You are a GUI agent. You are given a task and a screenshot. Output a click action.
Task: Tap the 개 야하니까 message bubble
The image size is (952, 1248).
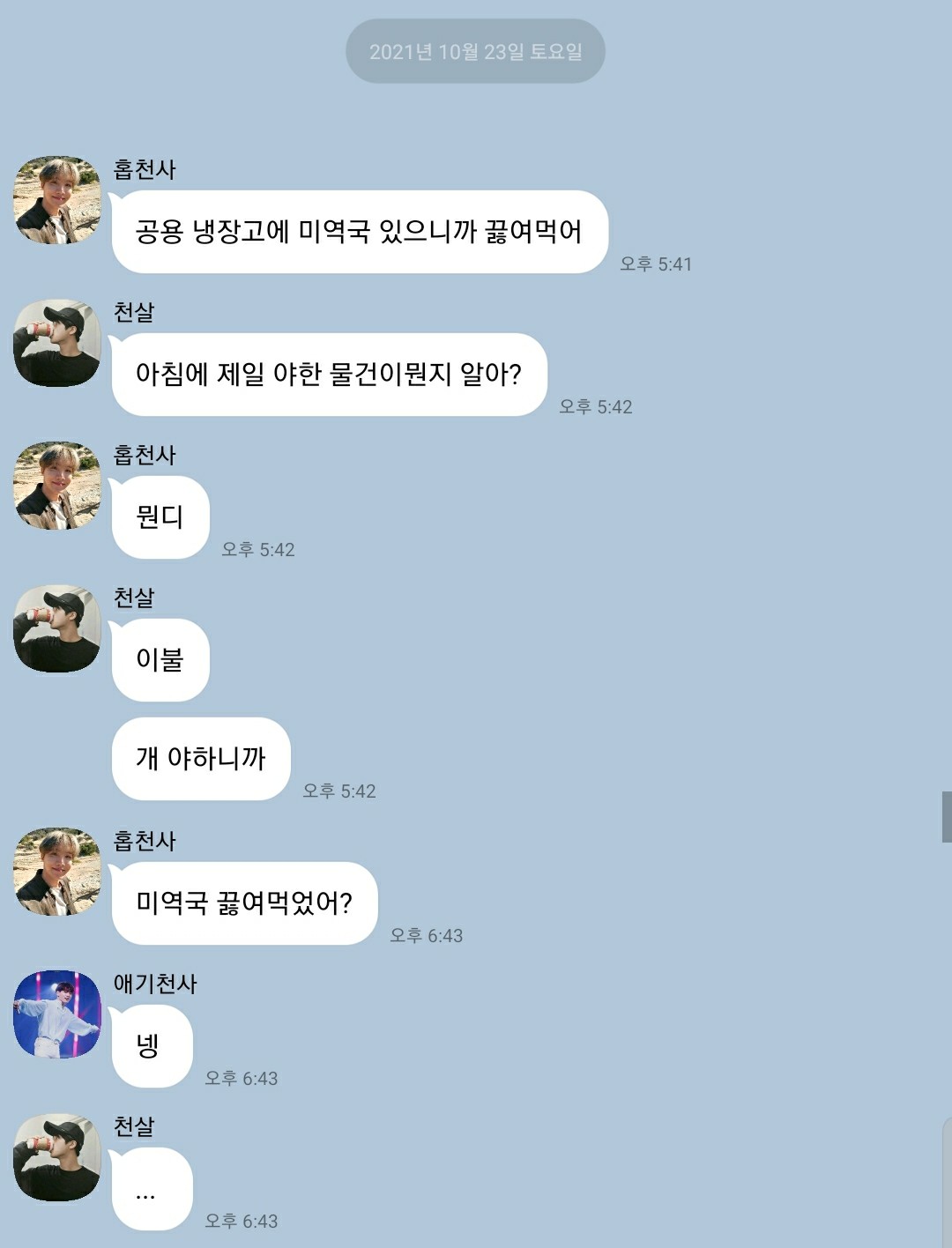point(201,759)
